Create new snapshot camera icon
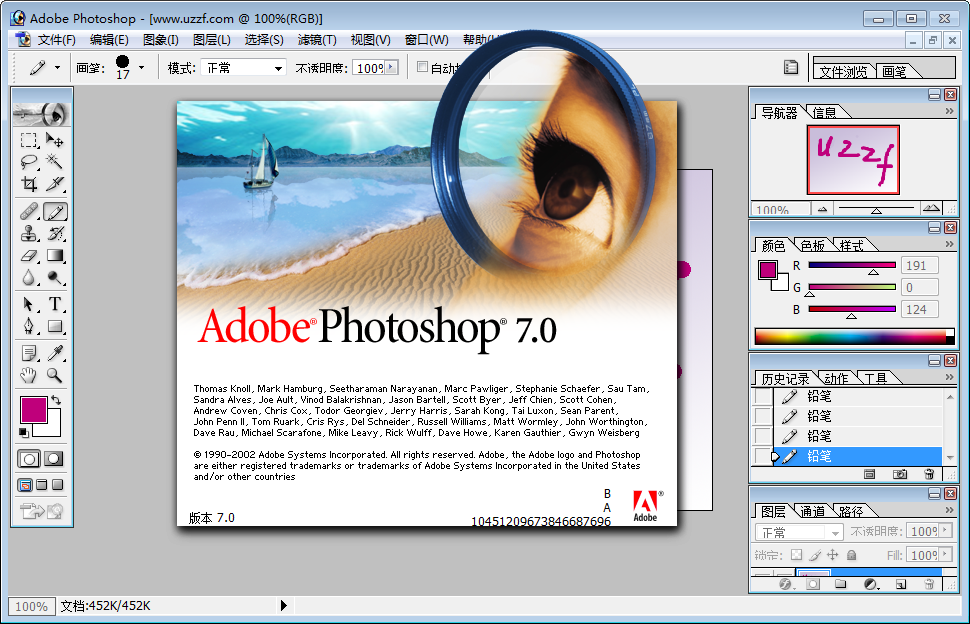The width and height of the screenshot is (970, 624). click(x=900, y=474)
